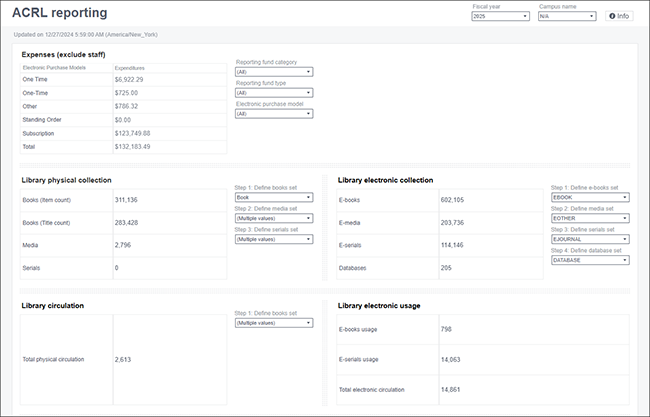The width and height of the screenshot is (650, 417).
Task: Expand Reporting fund type dropdown
Action: tap(274, 93)
